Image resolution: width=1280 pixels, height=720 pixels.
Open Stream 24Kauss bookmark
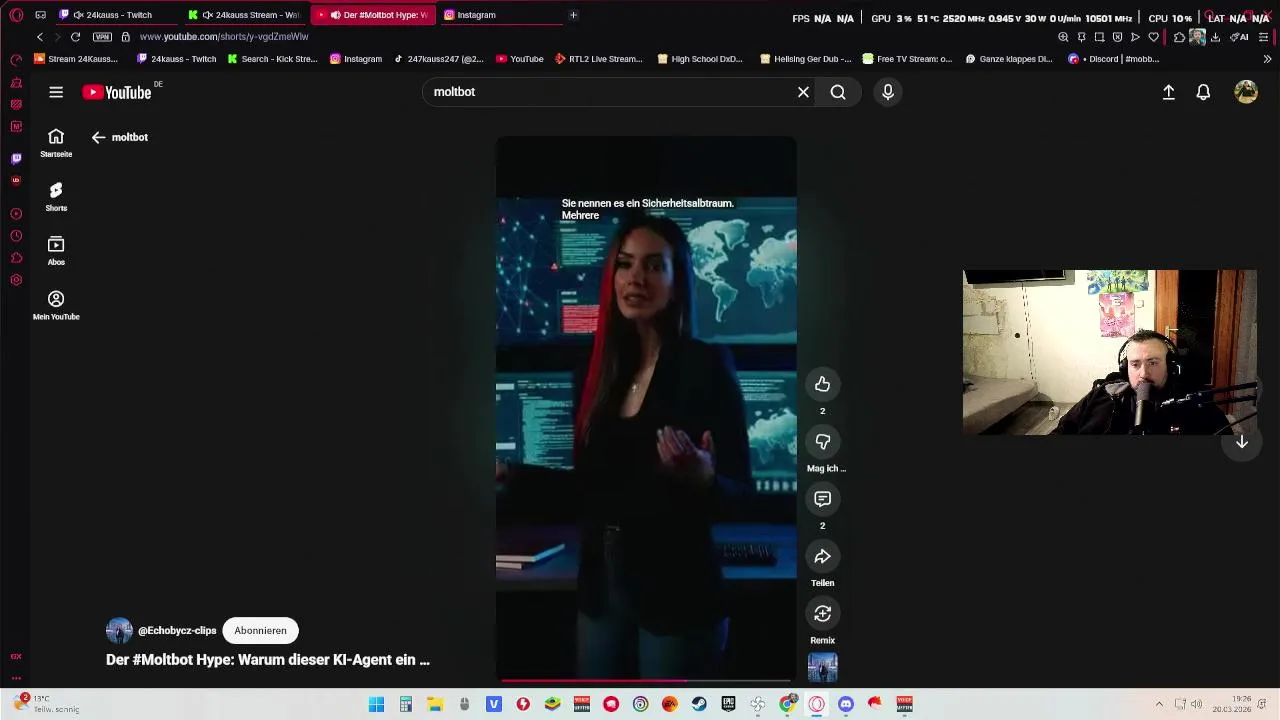point(76,59)
